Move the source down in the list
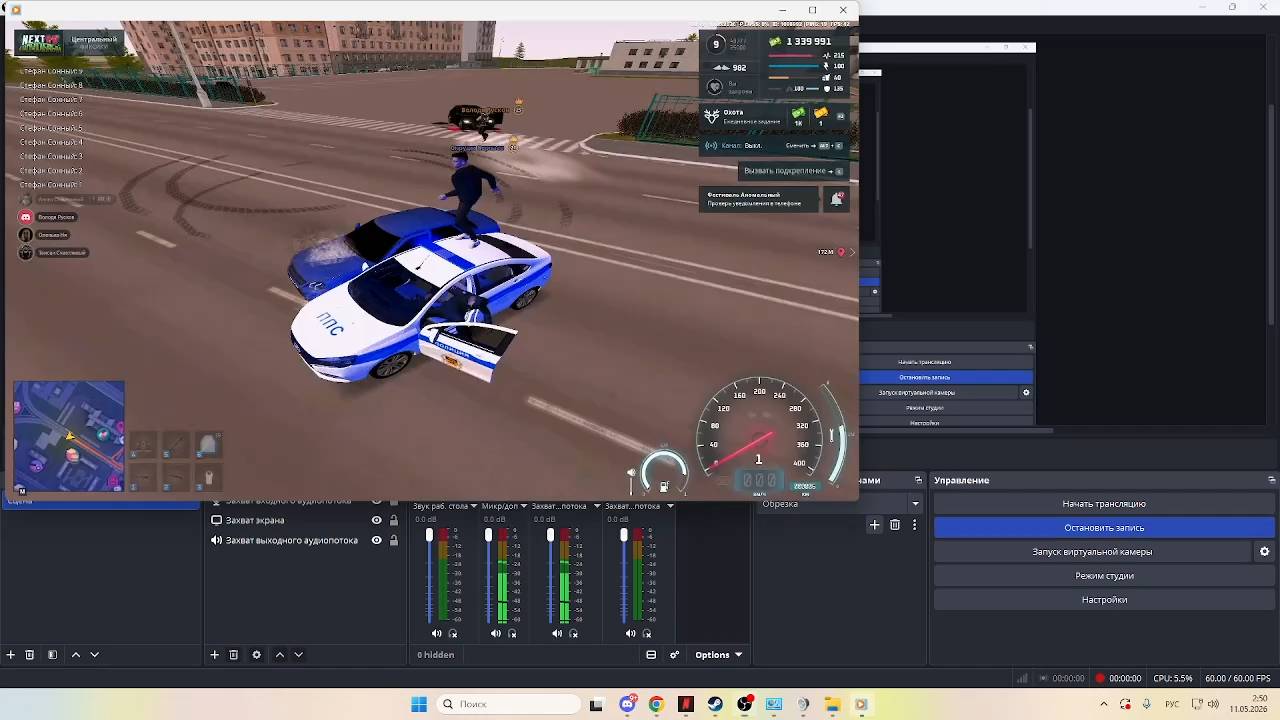The height and width of the screenshot is (720, 1280). pyautogui.click(x=298, y=655)
